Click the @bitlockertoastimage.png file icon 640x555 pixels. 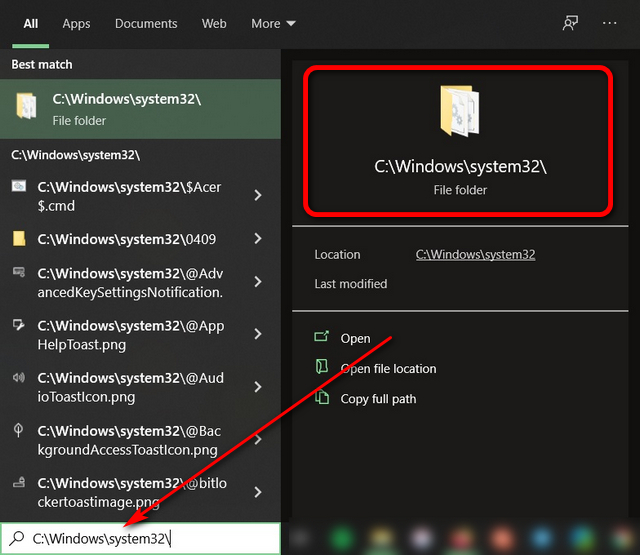click(19, 482)
